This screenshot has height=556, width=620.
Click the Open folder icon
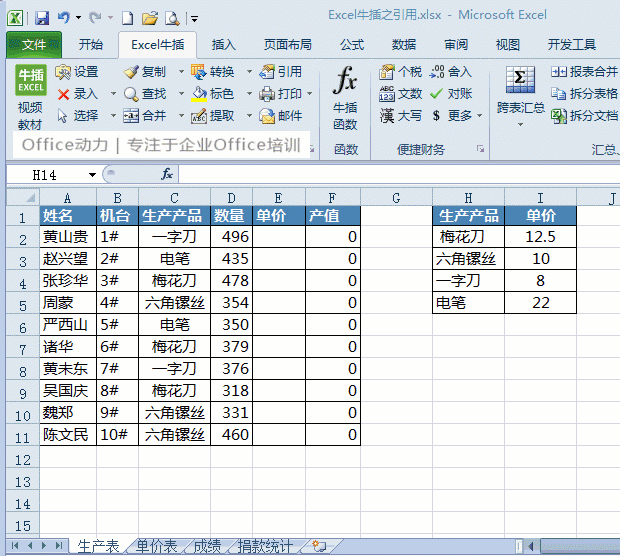(150, 18)
